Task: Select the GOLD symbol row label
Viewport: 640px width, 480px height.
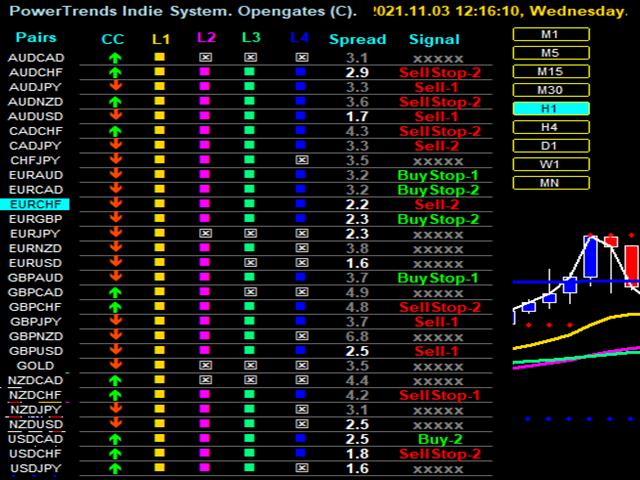Action: pos(35,366)
